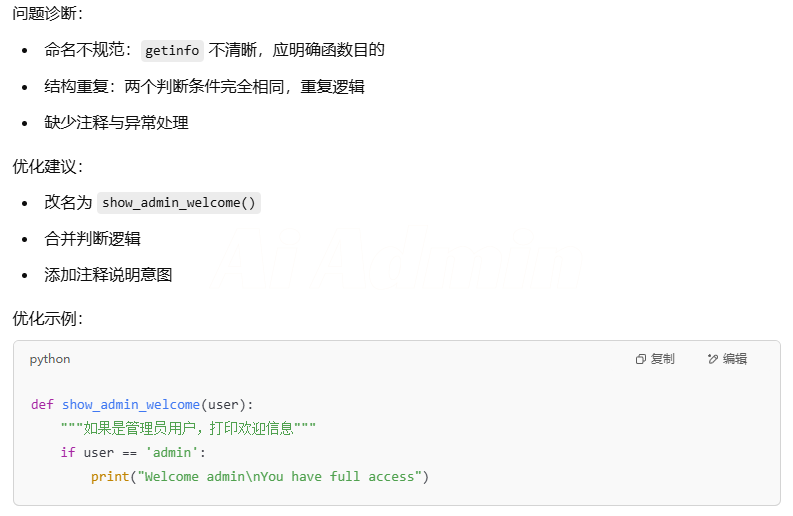
Task: Click the 缺少注释与异常处理 bullet item
Action: (x=116, y=122)
